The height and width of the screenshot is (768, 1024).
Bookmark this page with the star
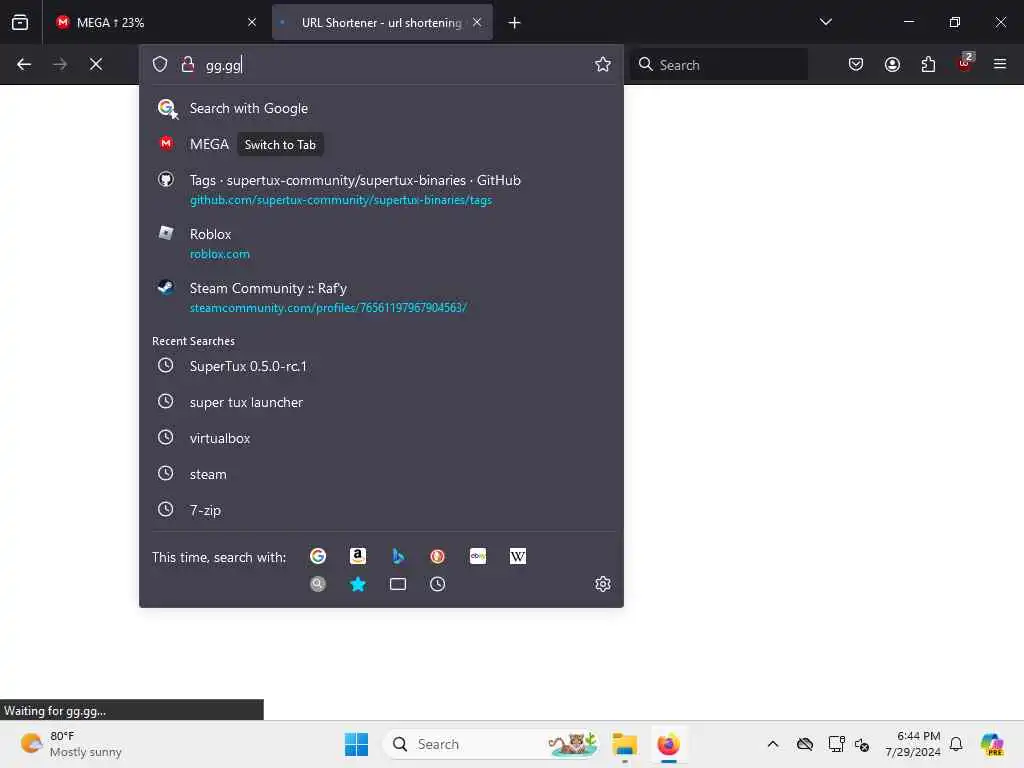(x=602, y=64)
